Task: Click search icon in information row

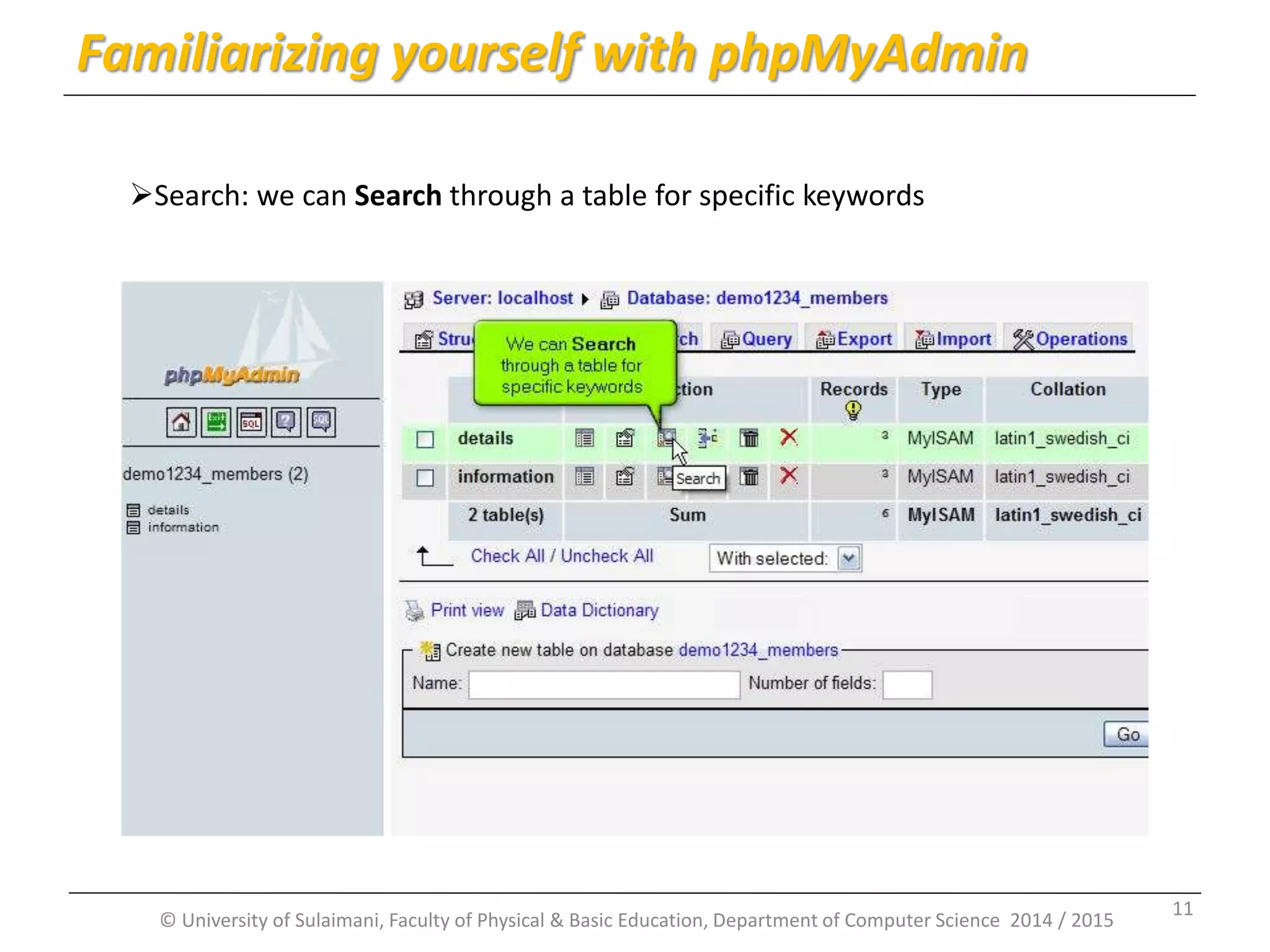Action: (x=664, y=477)
